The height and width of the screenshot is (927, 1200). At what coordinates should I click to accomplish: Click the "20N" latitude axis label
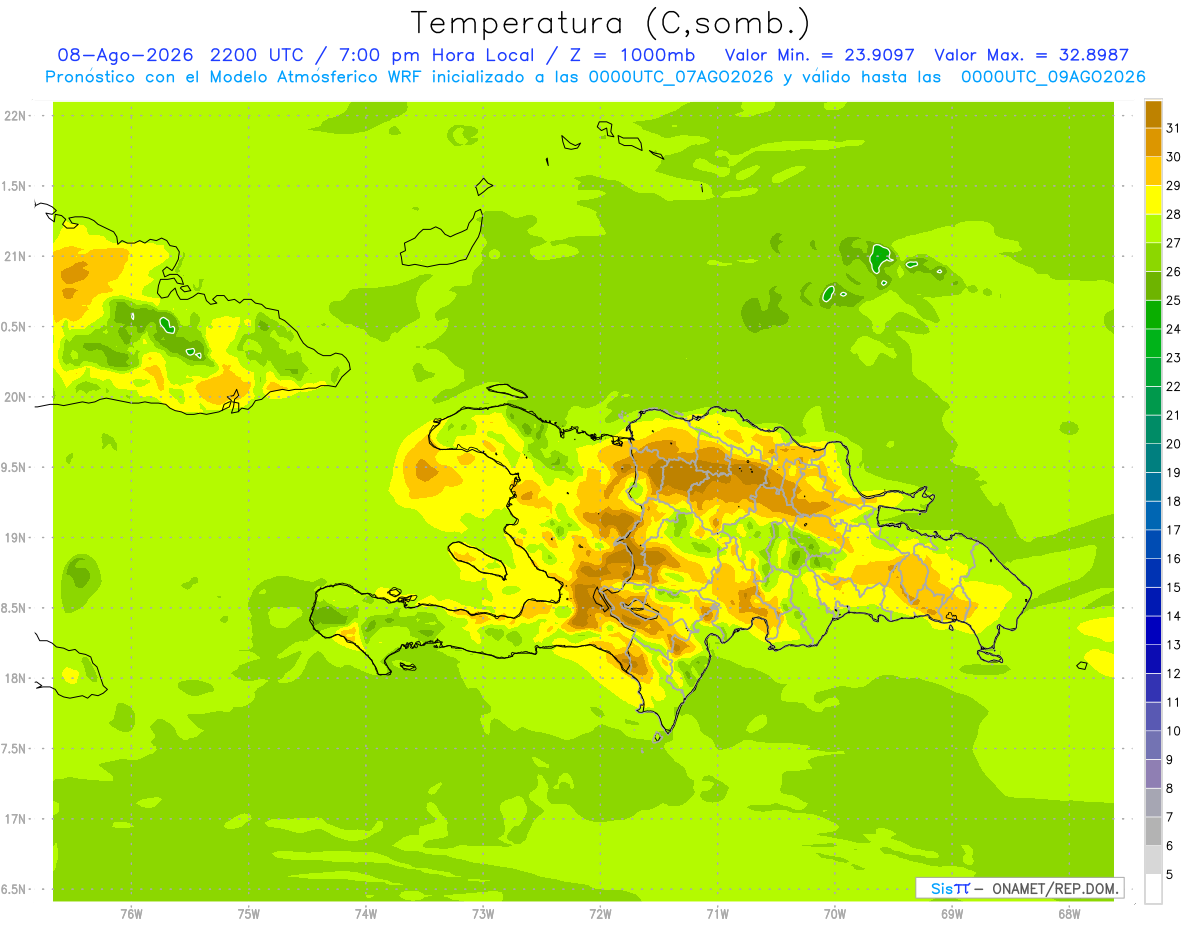pyautogui.click(x=15, y=397)
